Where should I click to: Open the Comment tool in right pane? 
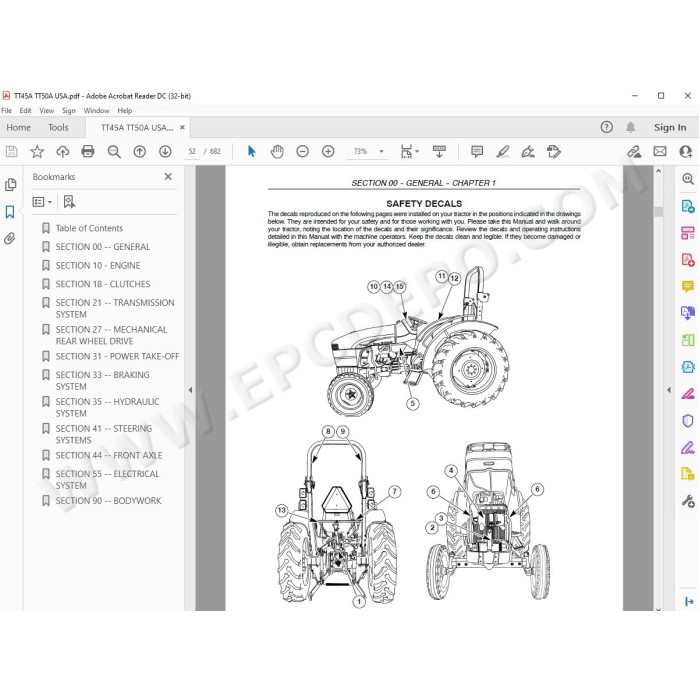click(688, 286)
